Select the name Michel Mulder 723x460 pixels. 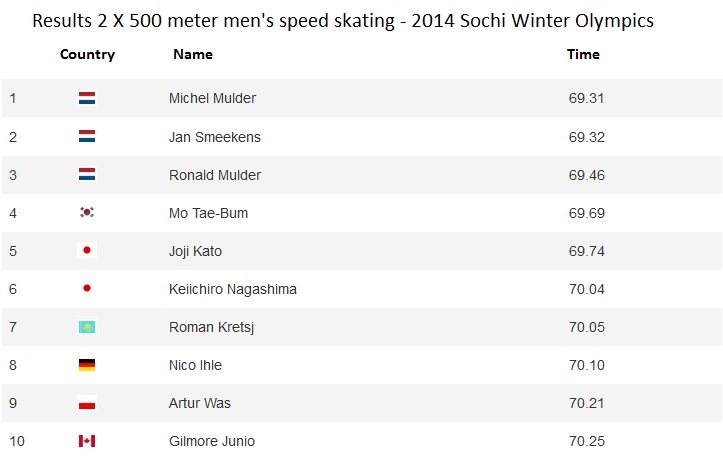pos(212,98)
